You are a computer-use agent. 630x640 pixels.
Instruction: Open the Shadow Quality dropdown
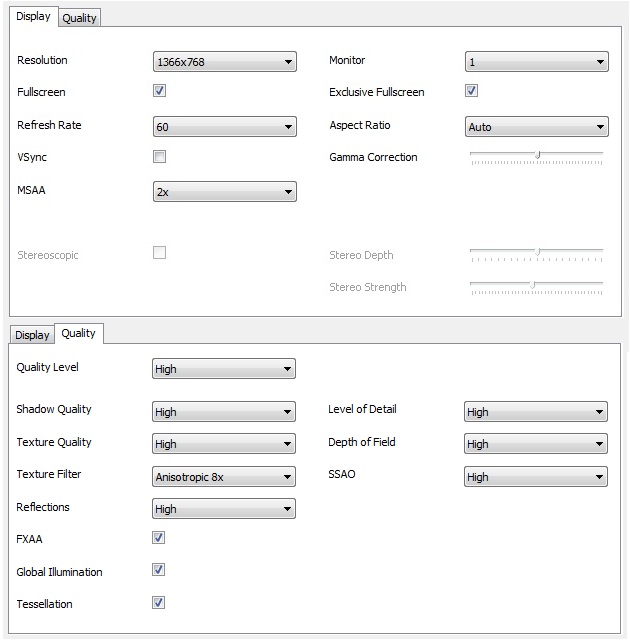224,411
